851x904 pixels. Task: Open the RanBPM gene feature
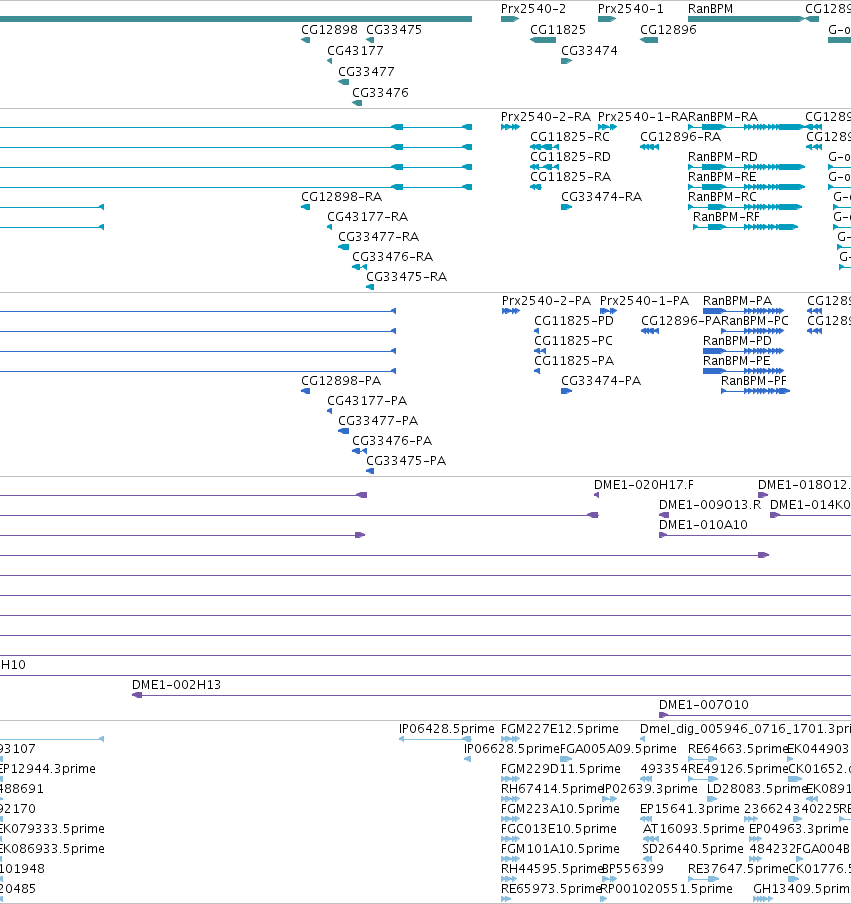coord(746,19)
